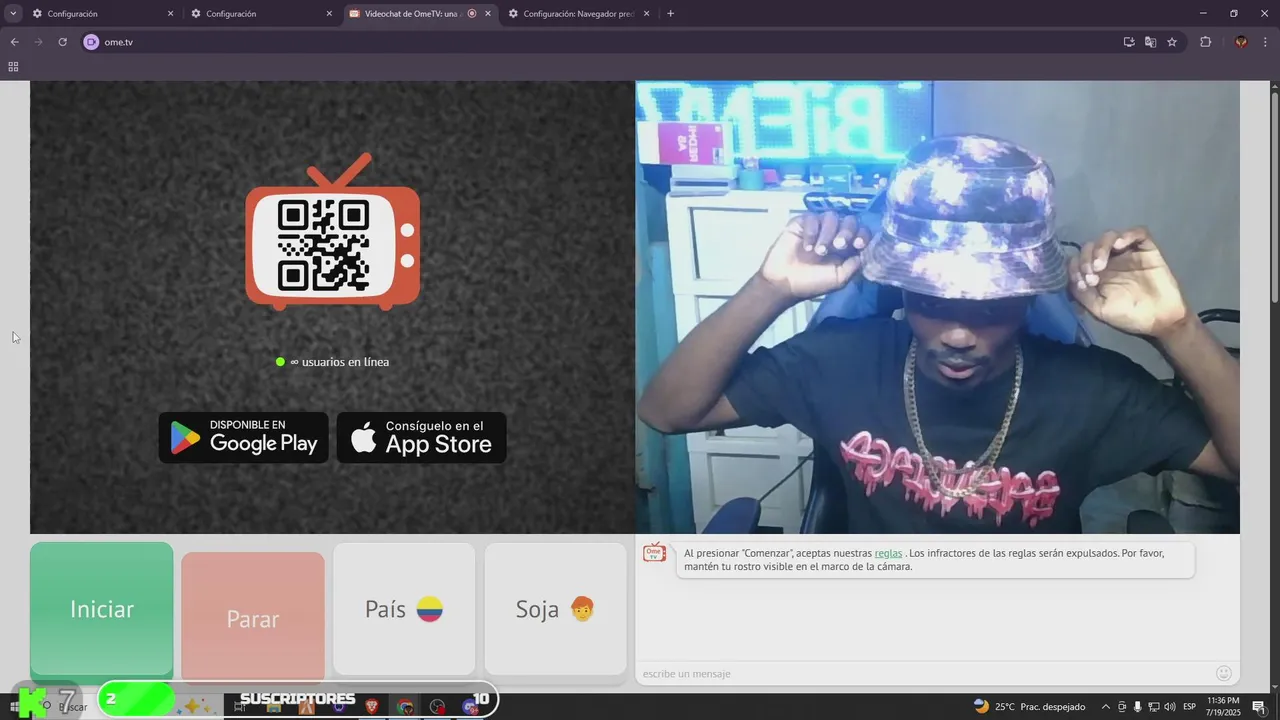Open OBS Studio from the taskbar
Image resolution: width=1280 pixels, height=720 pixels.
(x=437, y=706)
